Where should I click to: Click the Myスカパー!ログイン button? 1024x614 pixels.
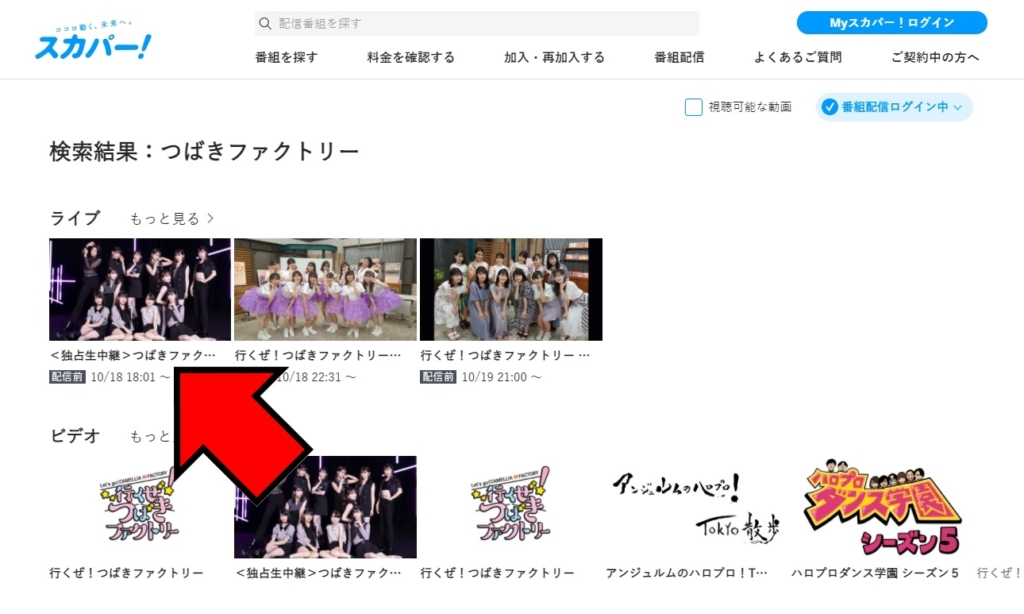(x=891, y=23)
